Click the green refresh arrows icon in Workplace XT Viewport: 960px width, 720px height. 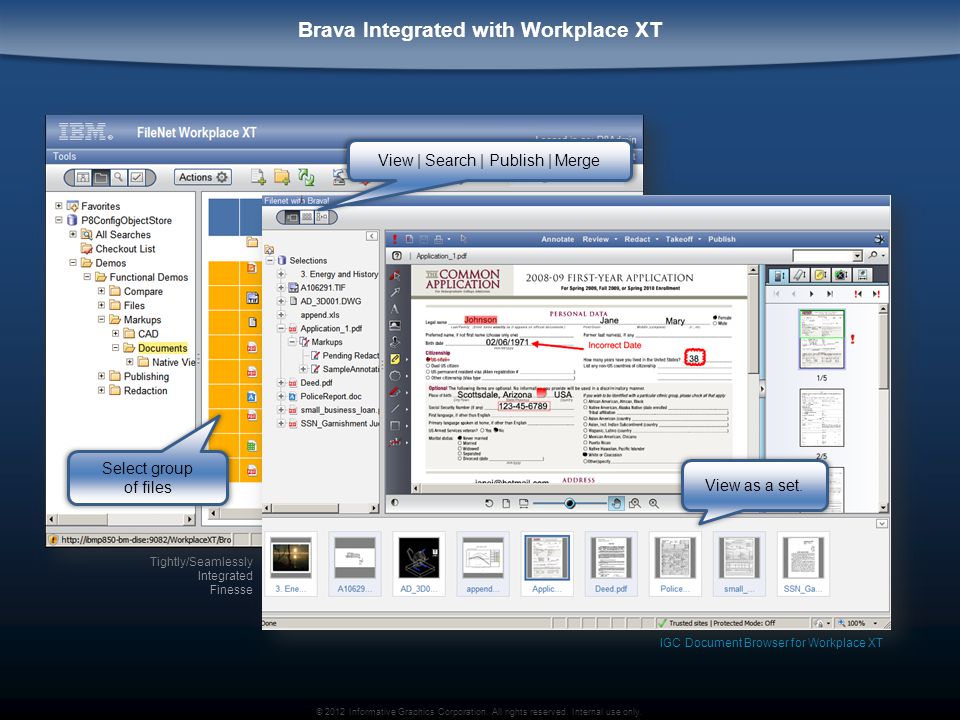point(306,177)
